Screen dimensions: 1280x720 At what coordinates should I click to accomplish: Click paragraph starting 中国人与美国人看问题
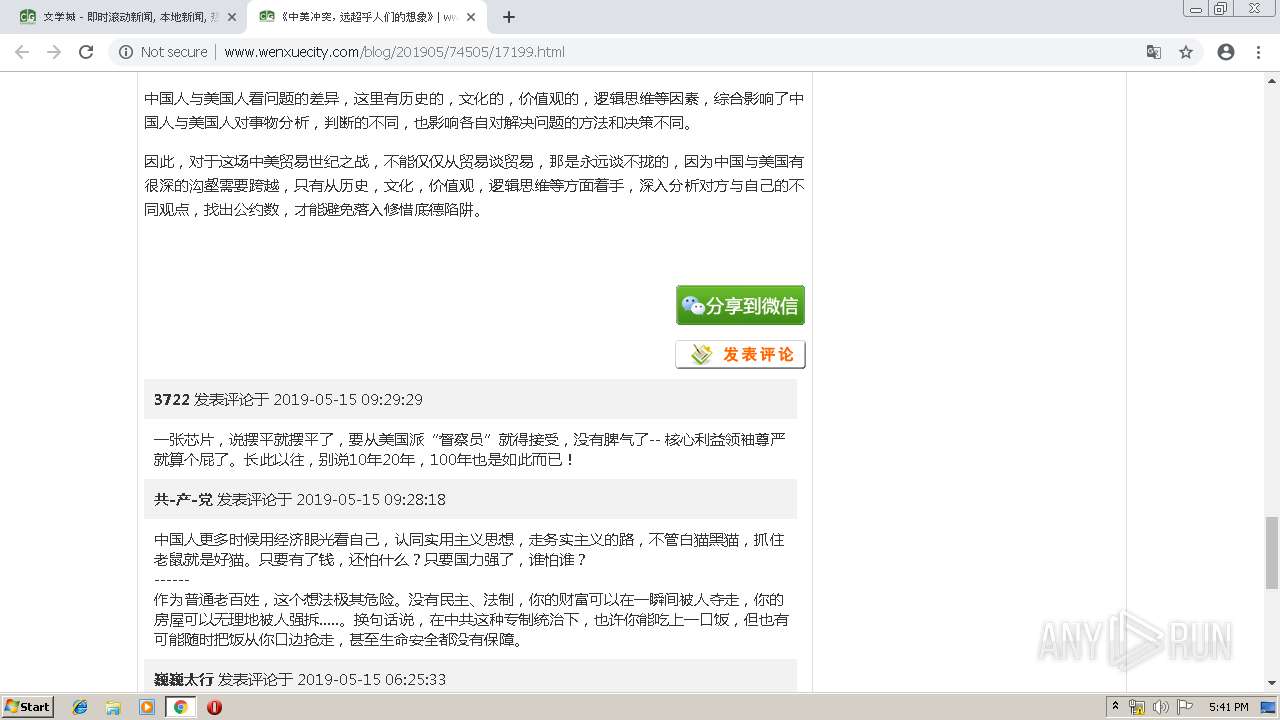[x=474, y=110]
